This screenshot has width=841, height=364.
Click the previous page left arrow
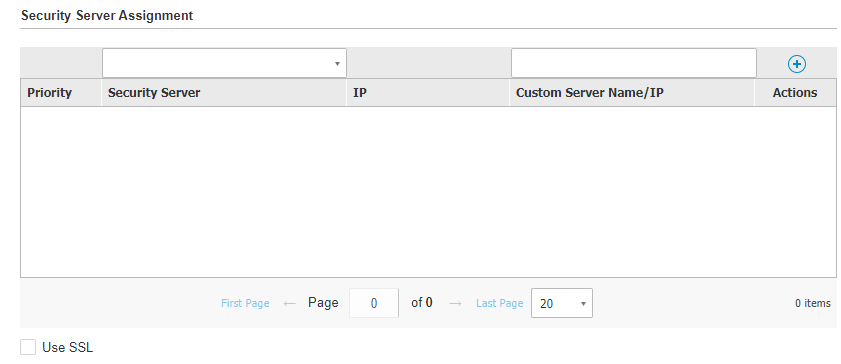point(290,303)
